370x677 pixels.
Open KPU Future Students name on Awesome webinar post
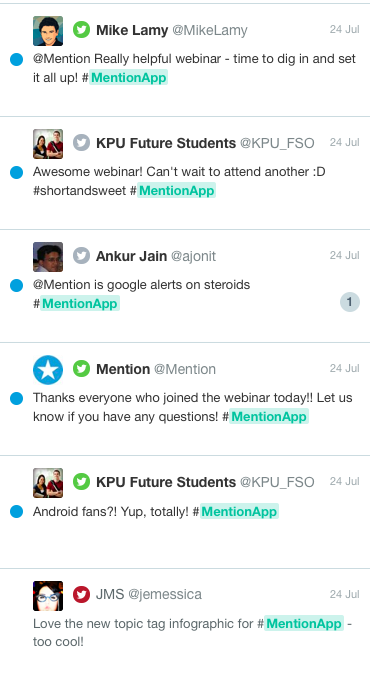click(x=166, y=143)
